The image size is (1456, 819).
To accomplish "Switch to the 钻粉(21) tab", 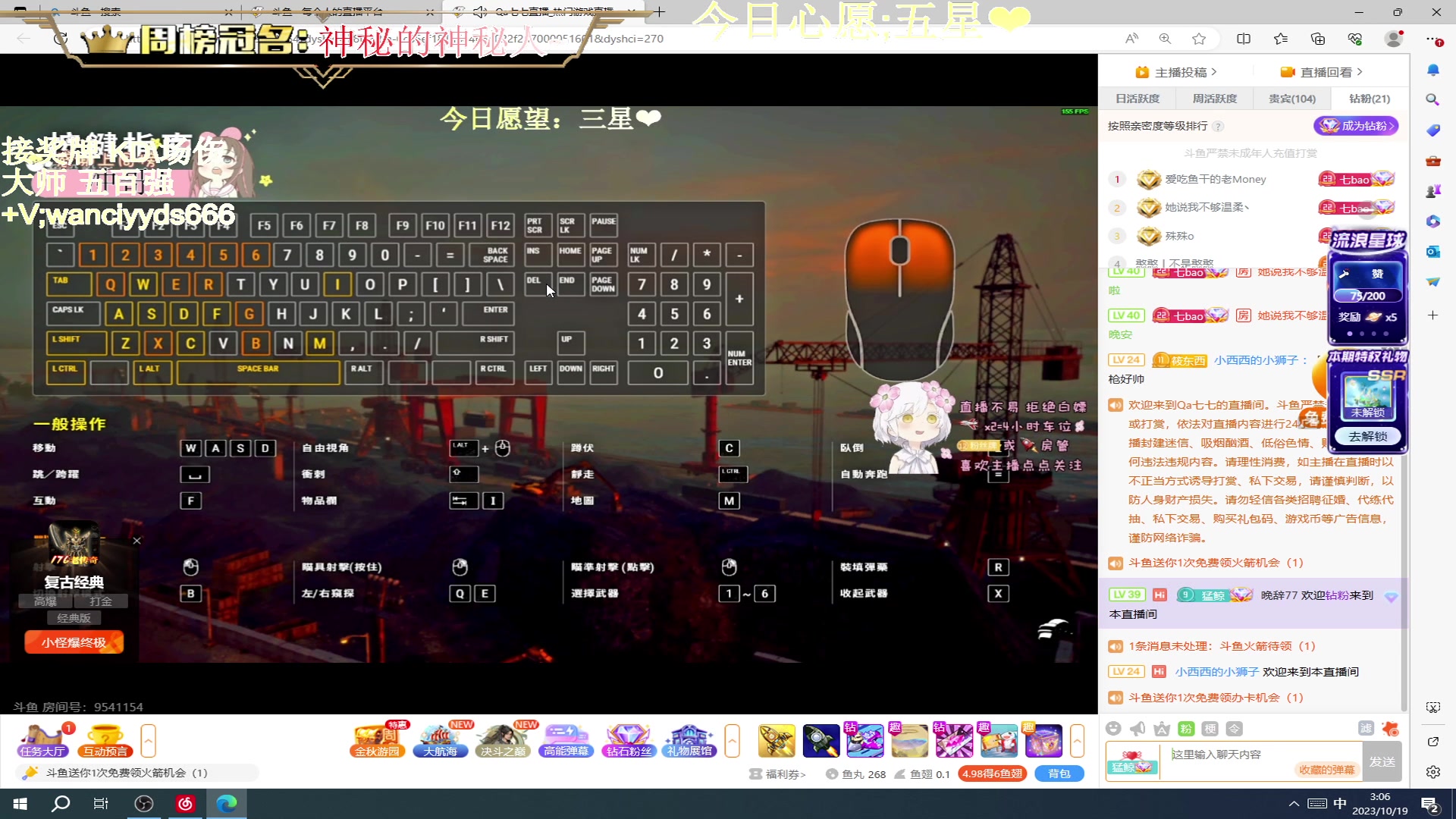I will [x=1370, y=99].
